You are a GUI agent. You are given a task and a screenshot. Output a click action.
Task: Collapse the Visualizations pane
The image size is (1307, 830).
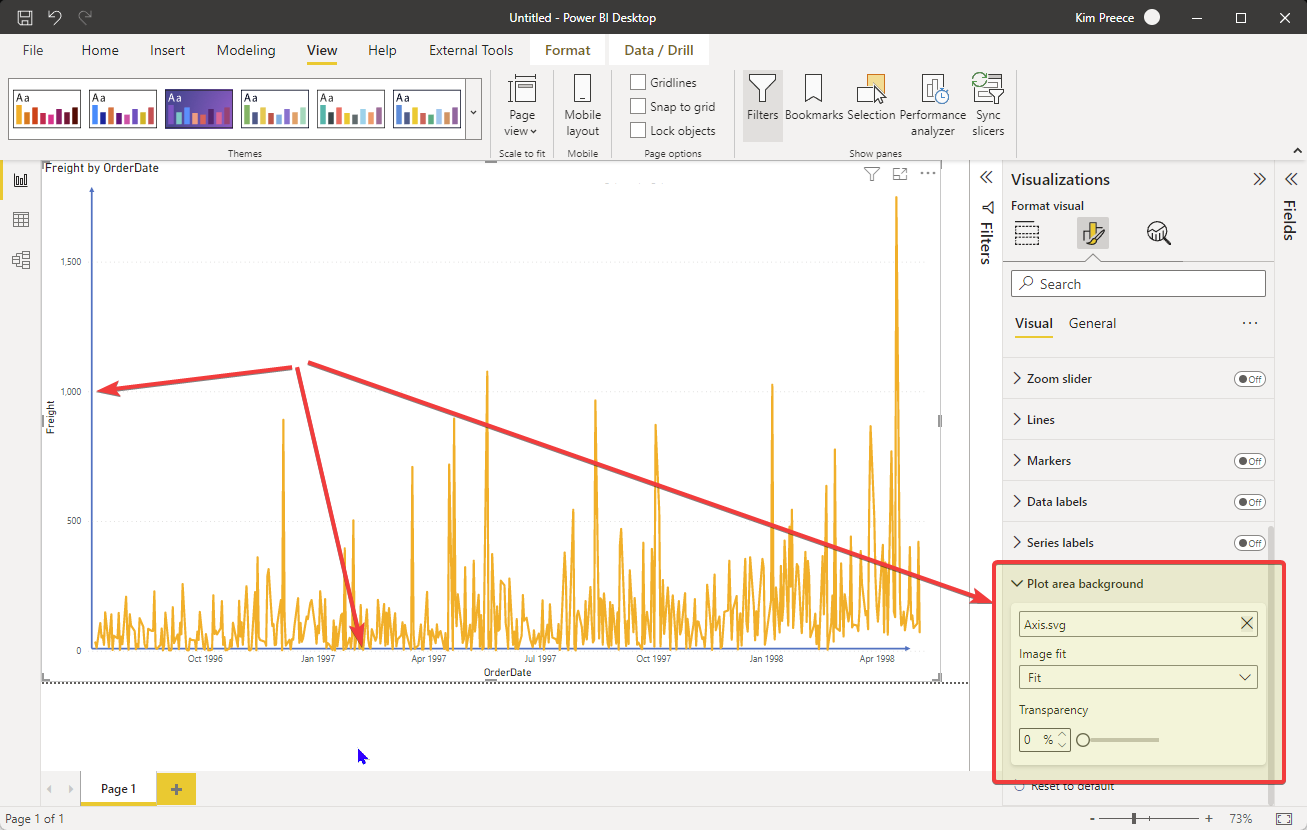pyautogui.click(x=1259, y=180)
